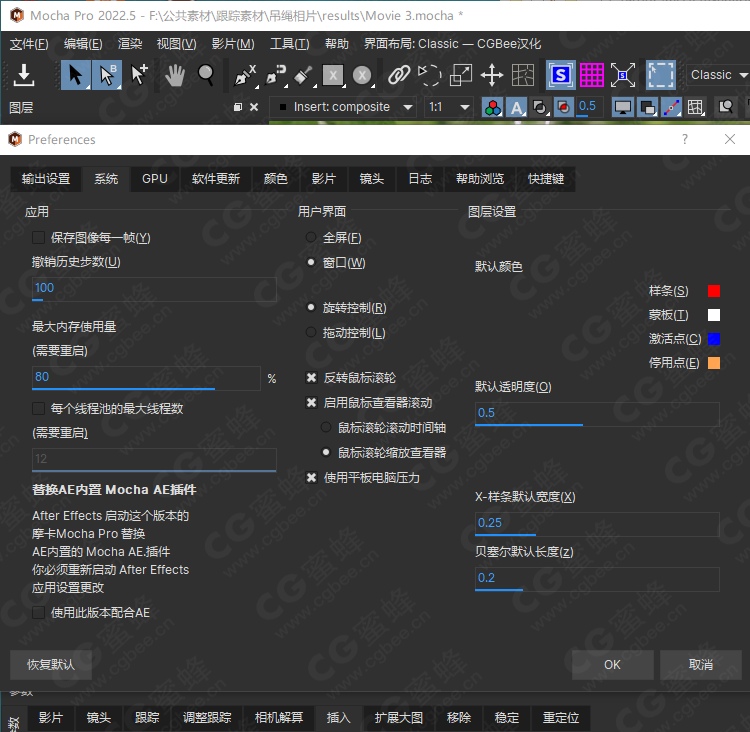Viewport: 750px width, 732px height.
Task: Toggle the Show Mesh grid icon
Action: tap(695, 107)
